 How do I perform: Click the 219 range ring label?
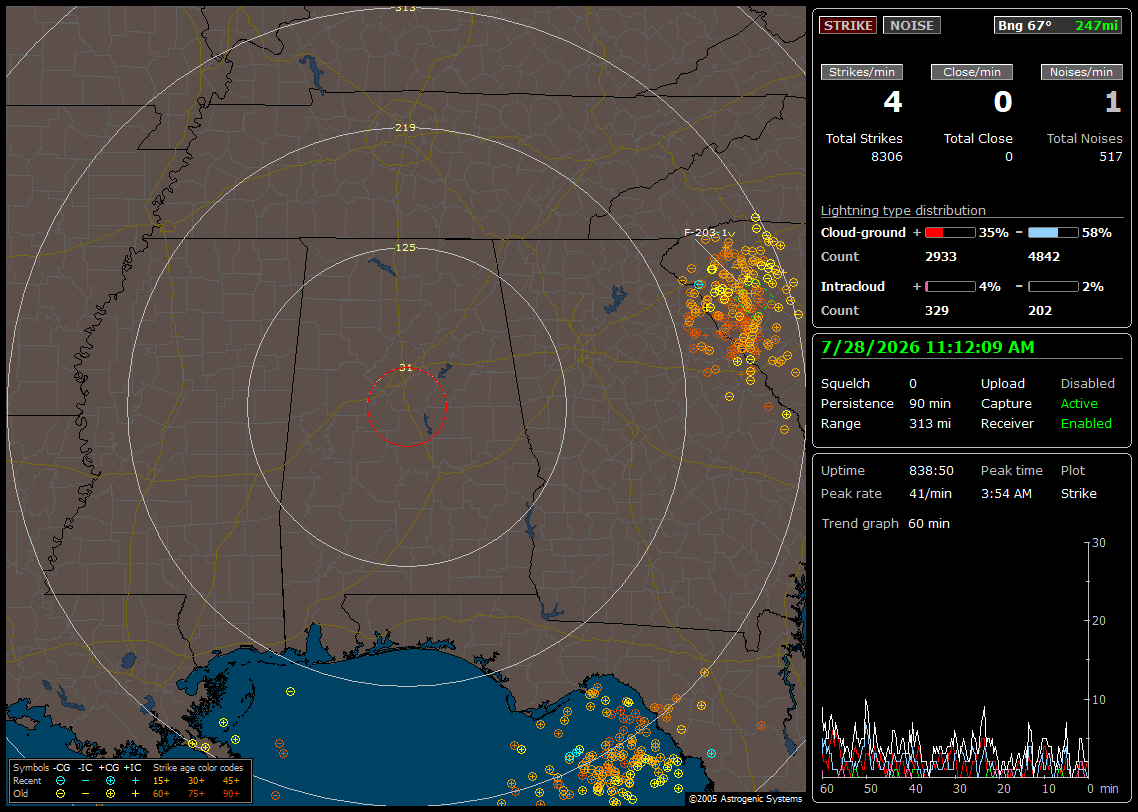pos(406,128)
